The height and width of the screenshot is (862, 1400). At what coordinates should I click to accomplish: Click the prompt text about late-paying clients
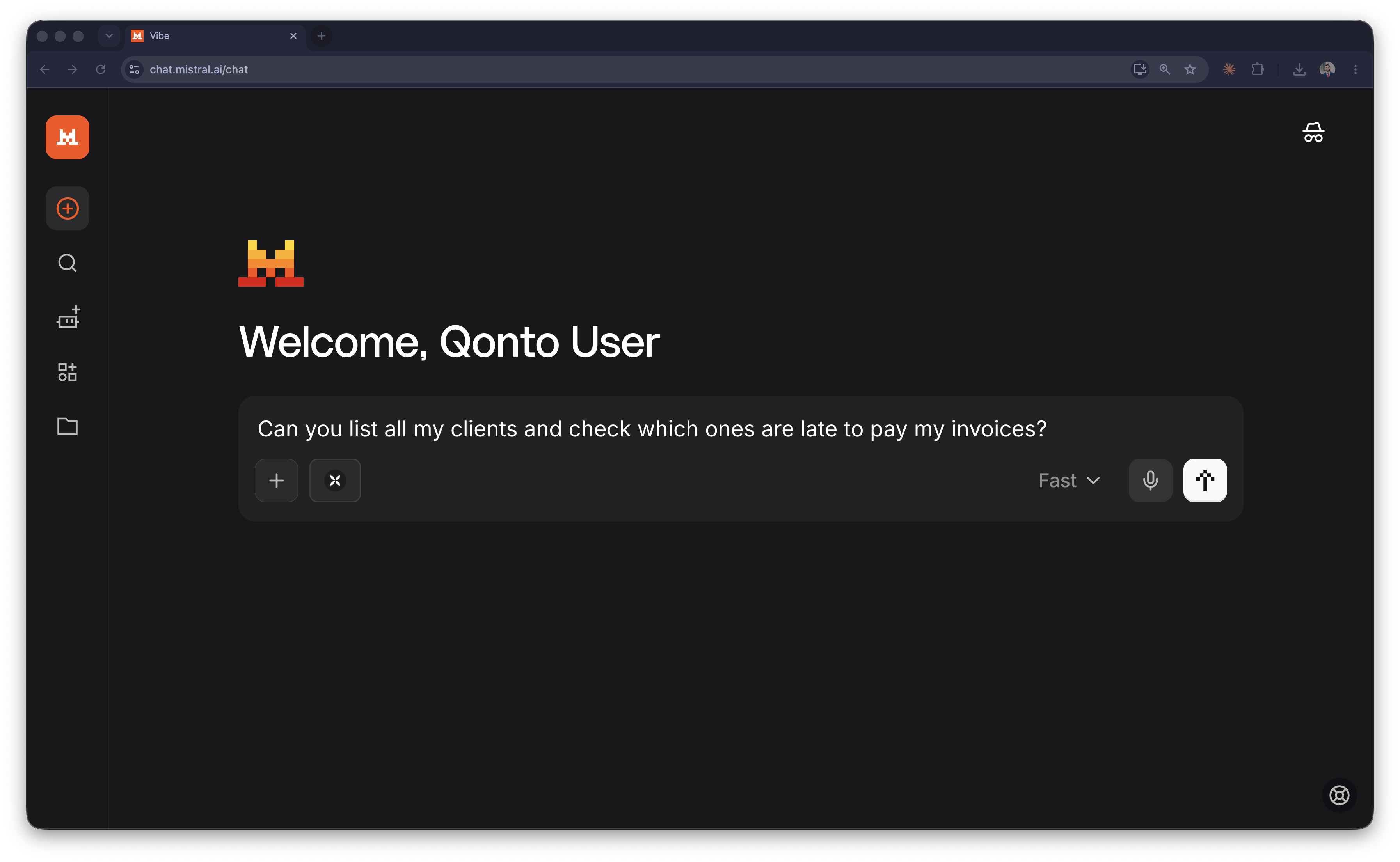[652, 429]
